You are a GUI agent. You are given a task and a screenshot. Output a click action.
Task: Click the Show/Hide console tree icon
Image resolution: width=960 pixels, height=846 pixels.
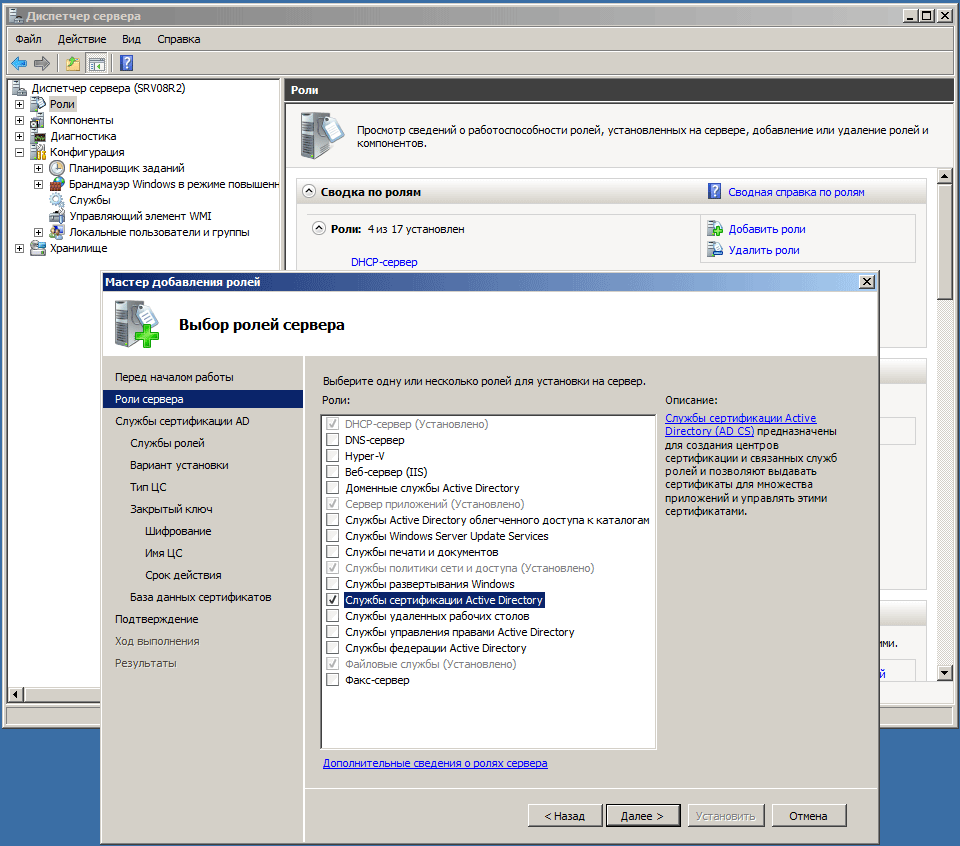pos(97,64)
